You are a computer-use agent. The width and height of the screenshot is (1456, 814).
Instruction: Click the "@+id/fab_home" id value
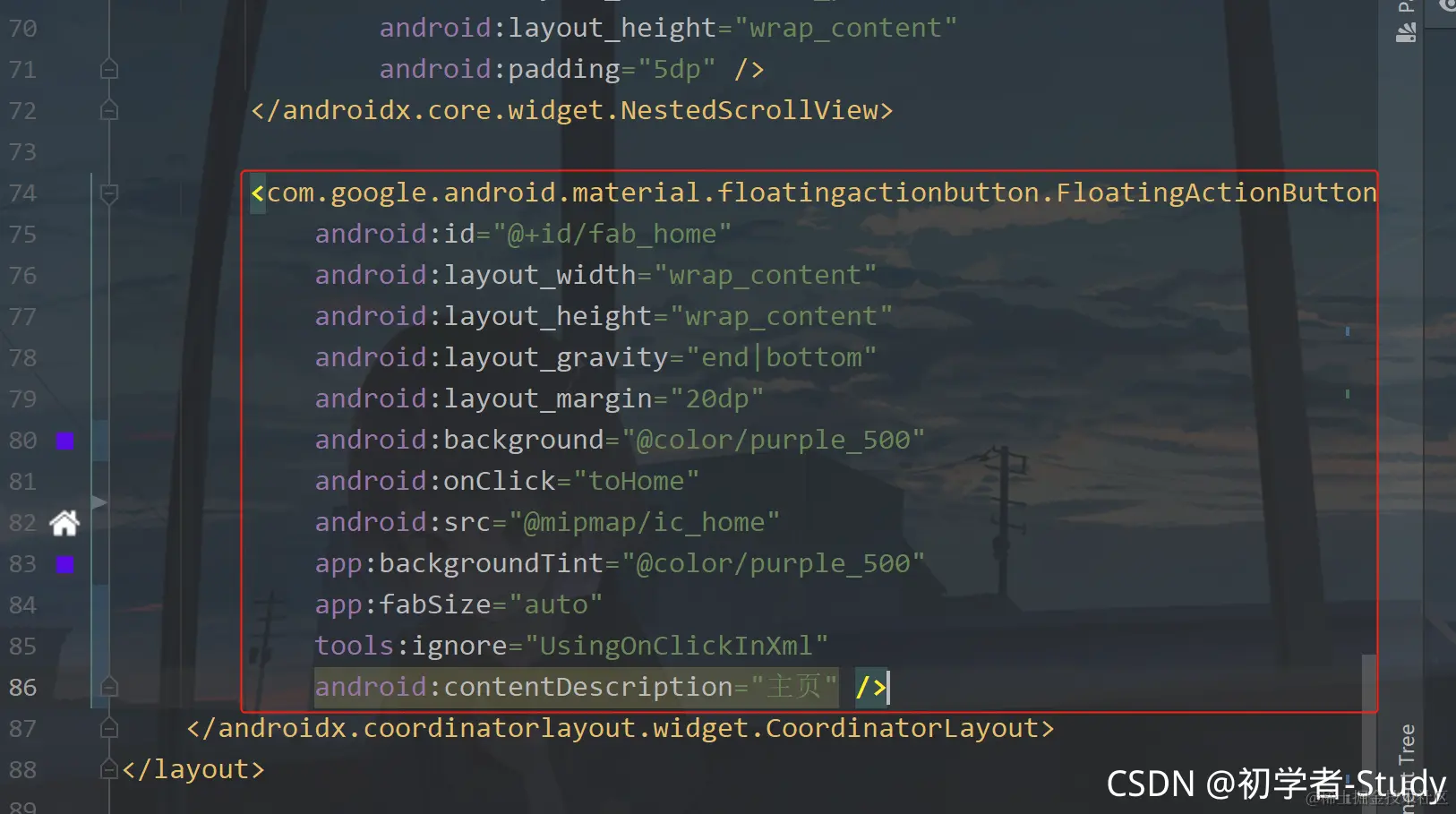[612, 235]
